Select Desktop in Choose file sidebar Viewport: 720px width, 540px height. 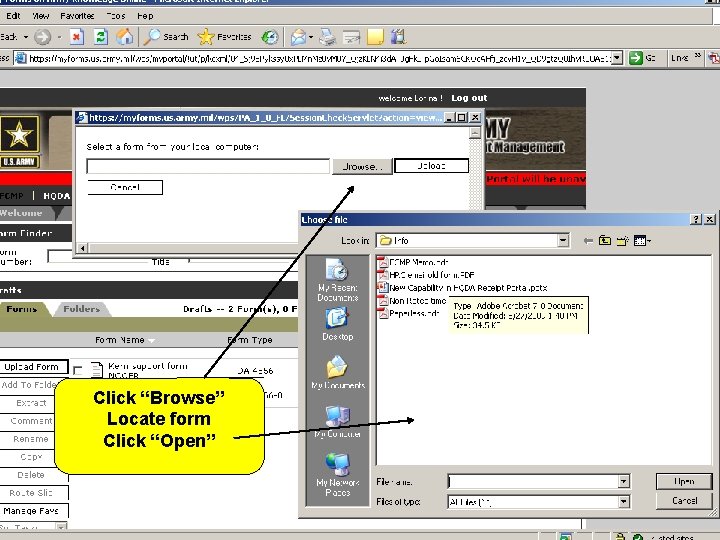click(x=338, y=324)
